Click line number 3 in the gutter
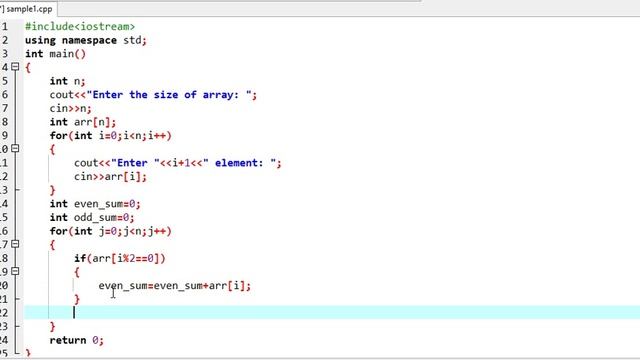Image resolution: width=640 pixels, height=360 pixels. point(4,54)
